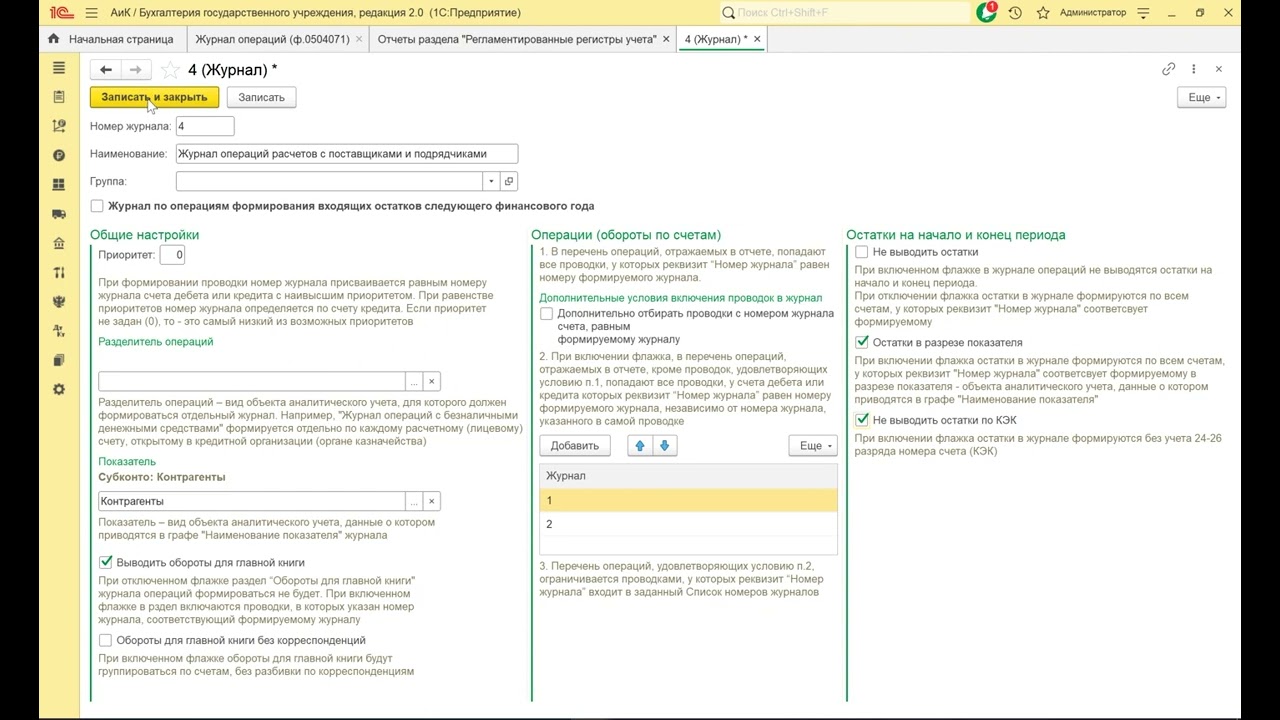Open Разделитель операций selection ellipsis

[414, 381]
